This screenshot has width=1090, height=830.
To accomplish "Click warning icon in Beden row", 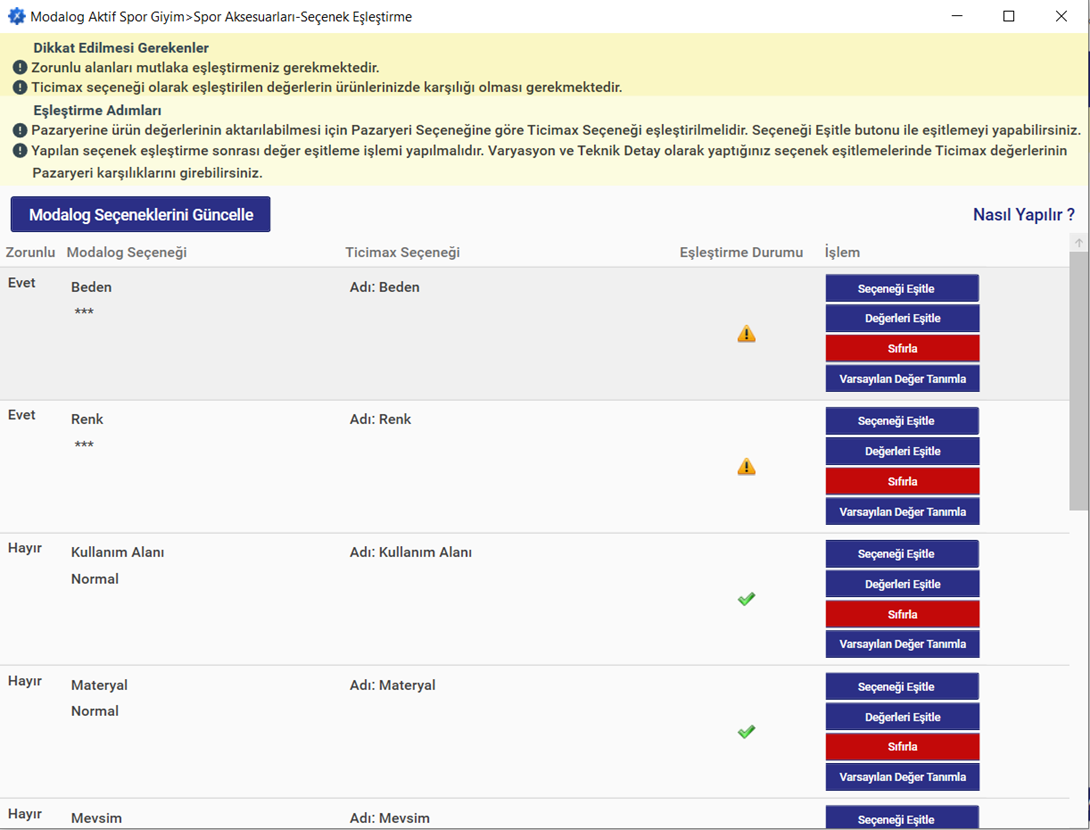I will coord(746,334).
